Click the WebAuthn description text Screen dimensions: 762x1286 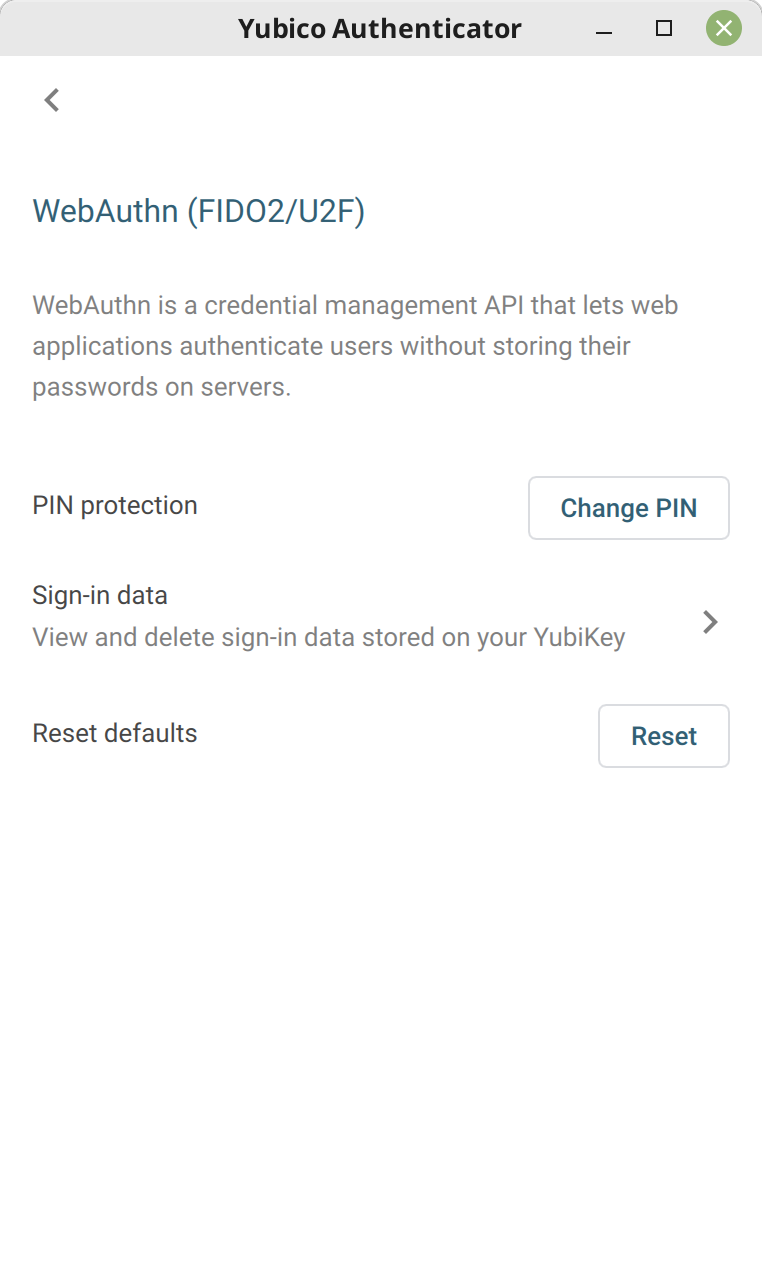click(x=355, y=345)
